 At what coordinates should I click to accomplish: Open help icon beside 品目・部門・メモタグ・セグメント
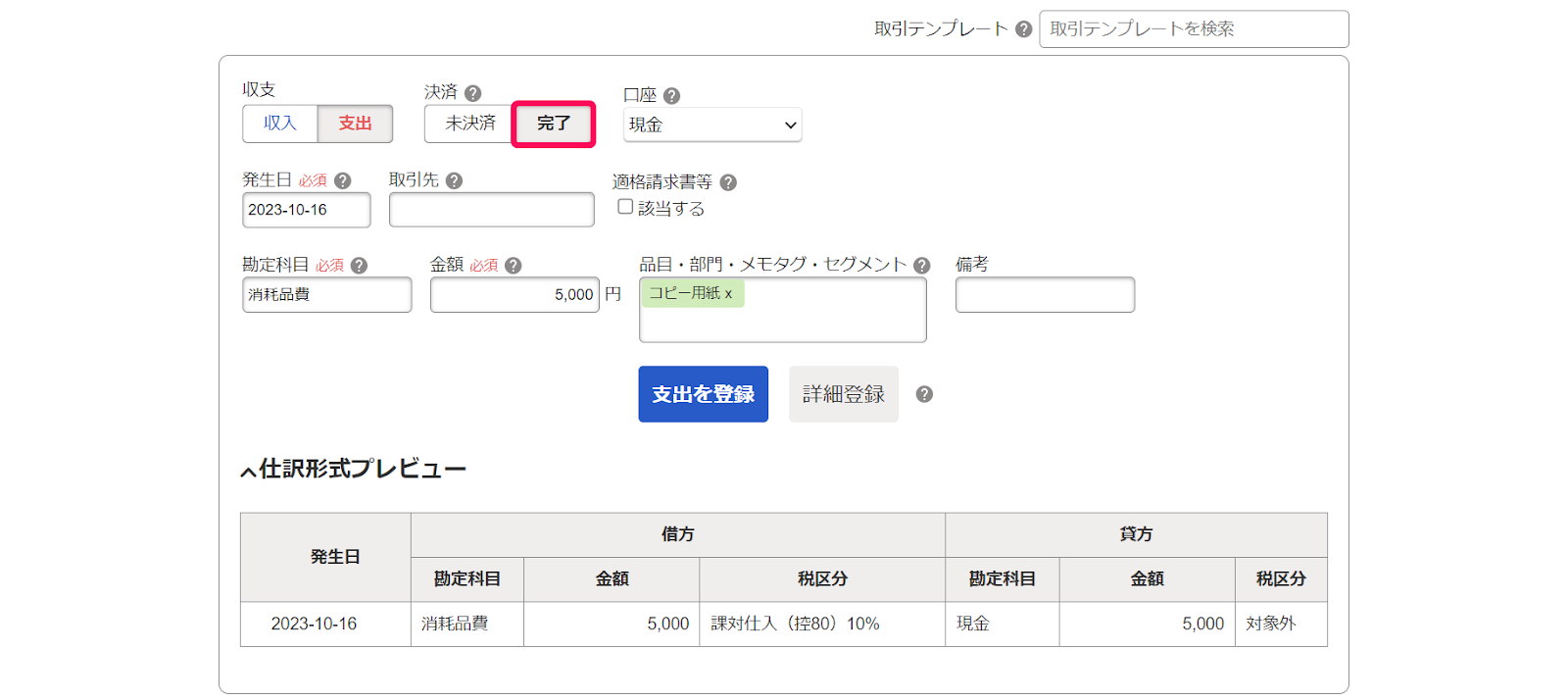click(x=921, y=266)
